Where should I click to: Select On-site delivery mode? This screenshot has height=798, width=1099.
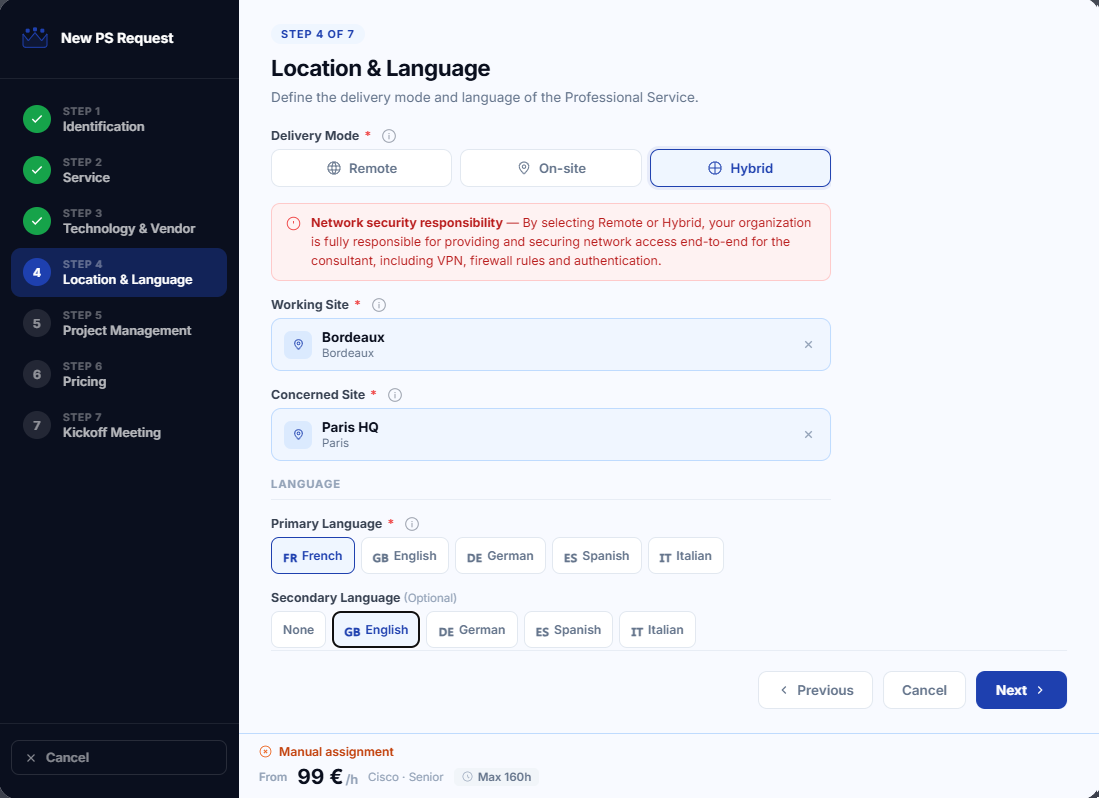(551, 168)
